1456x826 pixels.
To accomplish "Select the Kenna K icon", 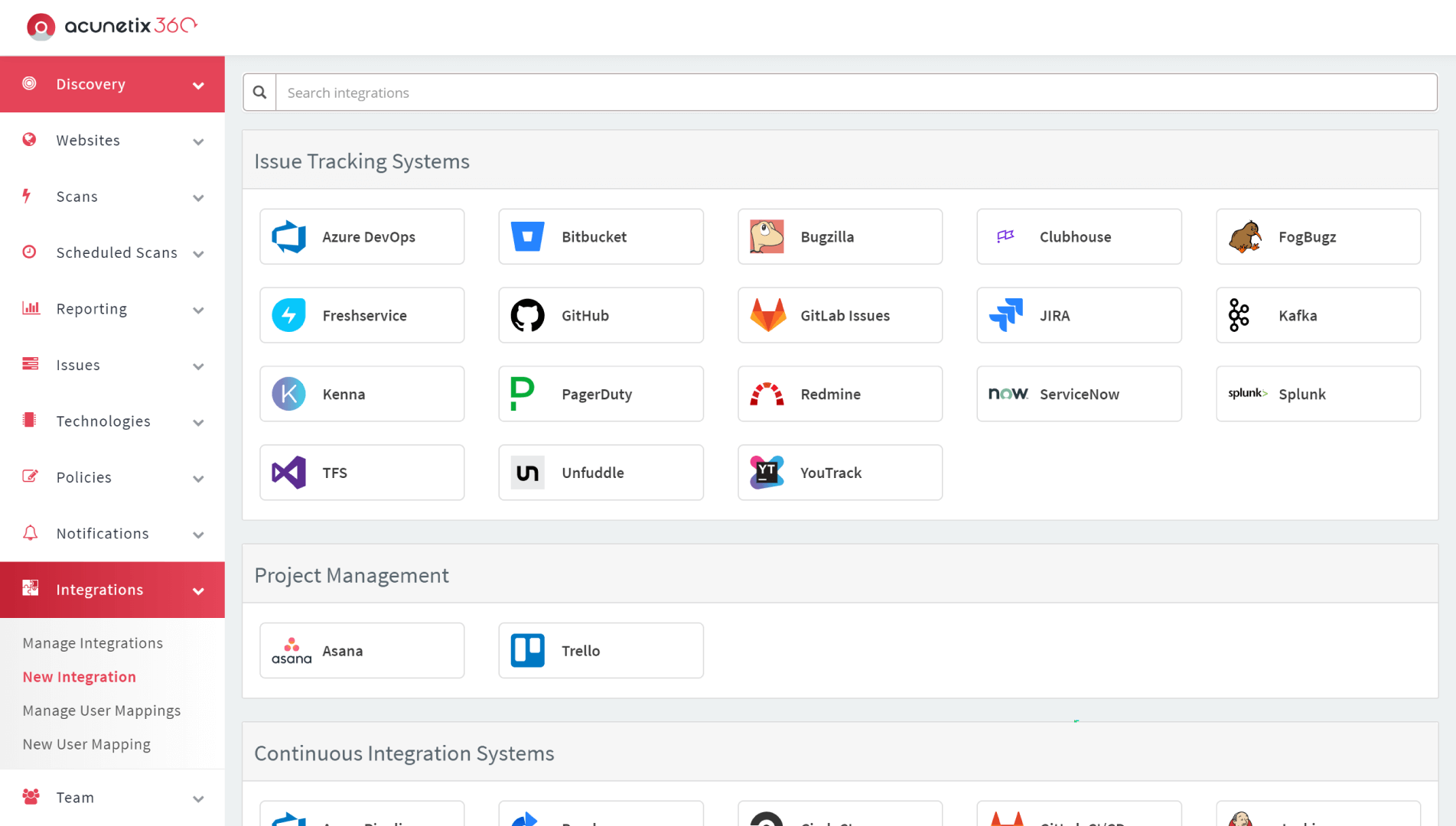I will pyautogui.click(x=289, y=394).
